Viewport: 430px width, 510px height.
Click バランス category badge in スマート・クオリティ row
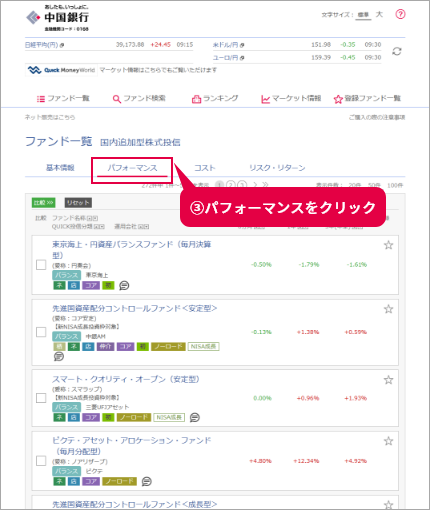(x=66, y=407)
